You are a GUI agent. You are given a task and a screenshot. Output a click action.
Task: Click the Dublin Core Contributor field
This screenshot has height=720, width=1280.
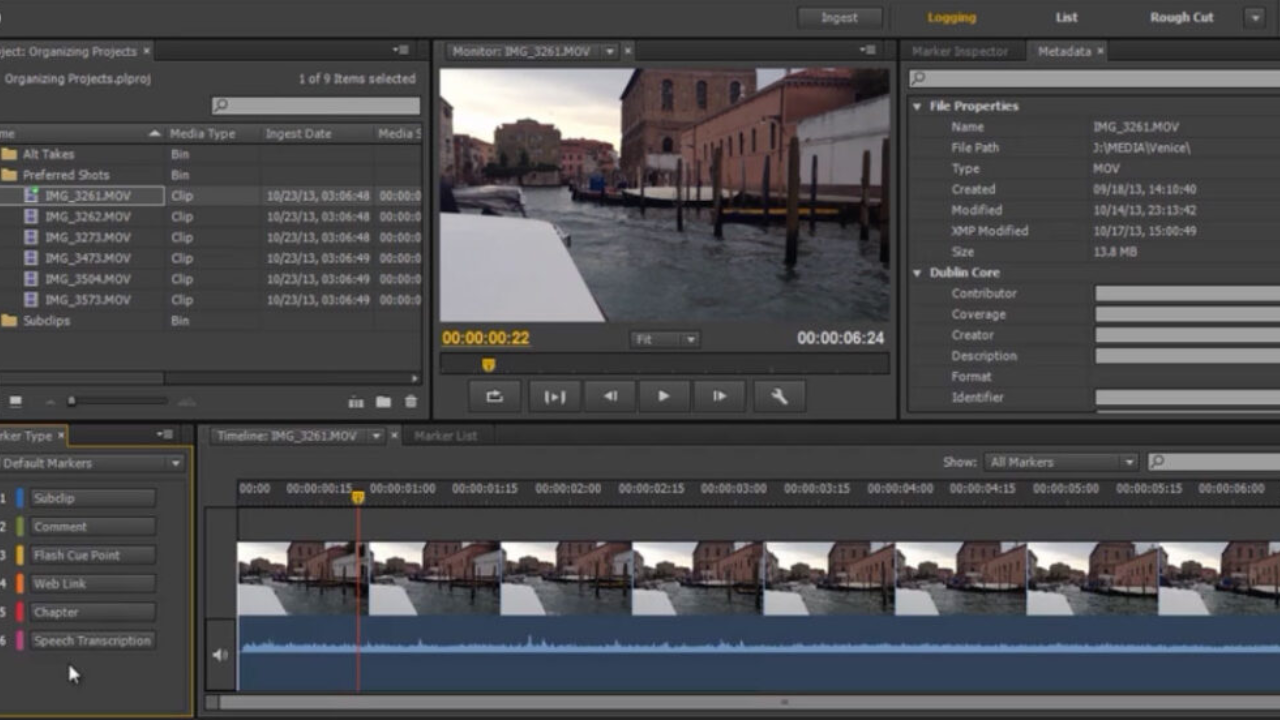click(x=1188, y=294)
